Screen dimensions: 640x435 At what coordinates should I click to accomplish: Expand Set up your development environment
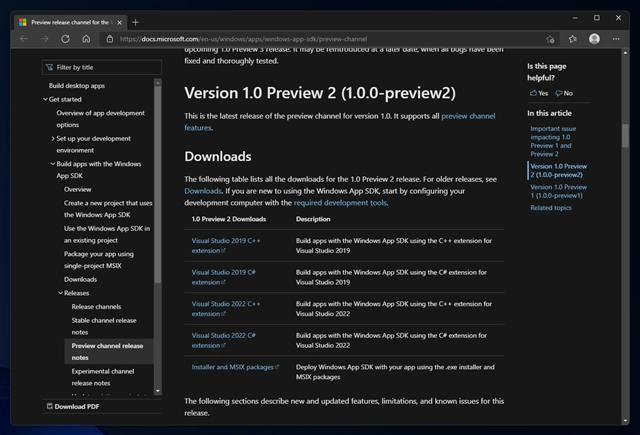[x=53, y=139]
